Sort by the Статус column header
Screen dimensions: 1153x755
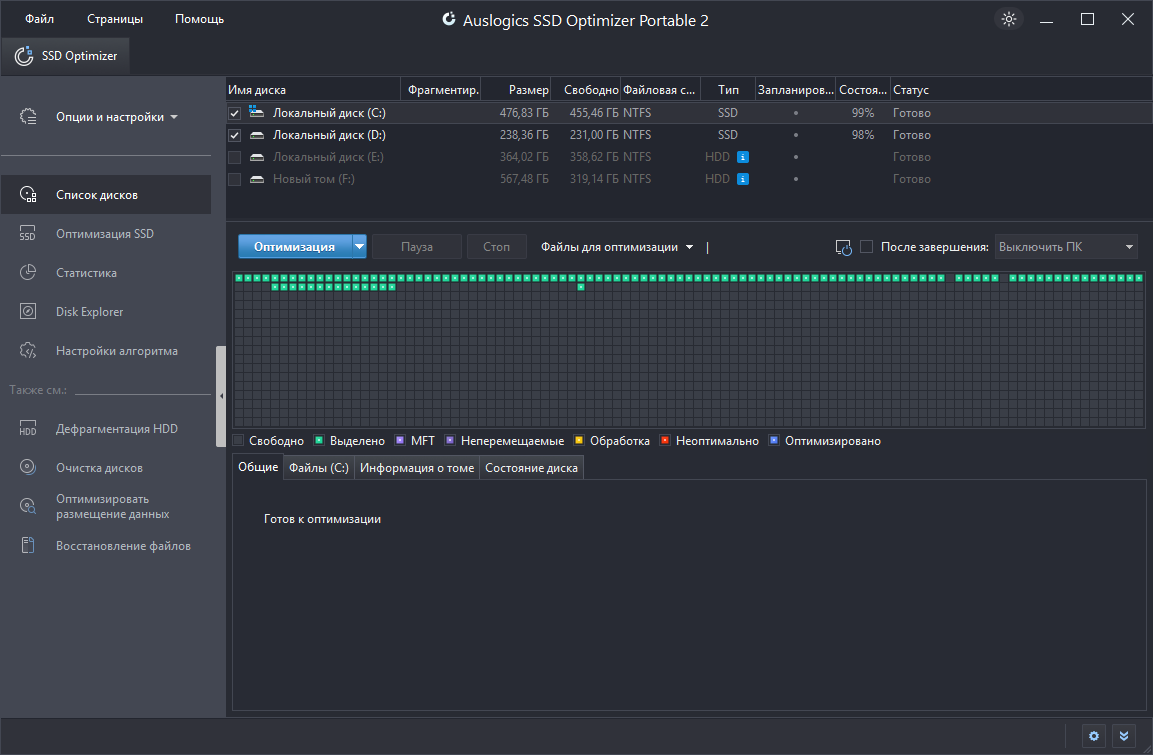click(x=1021, y=90)
